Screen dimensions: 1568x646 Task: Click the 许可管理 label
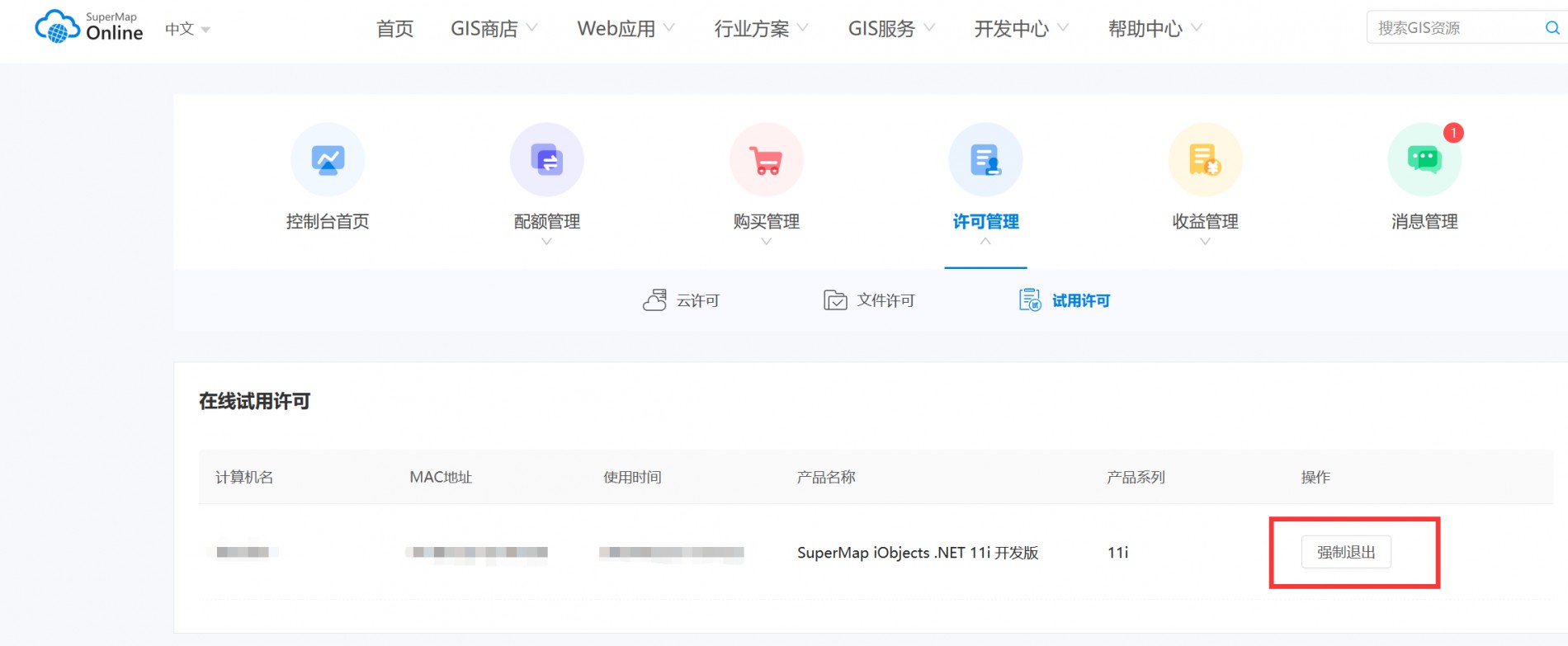coord(985,221)
